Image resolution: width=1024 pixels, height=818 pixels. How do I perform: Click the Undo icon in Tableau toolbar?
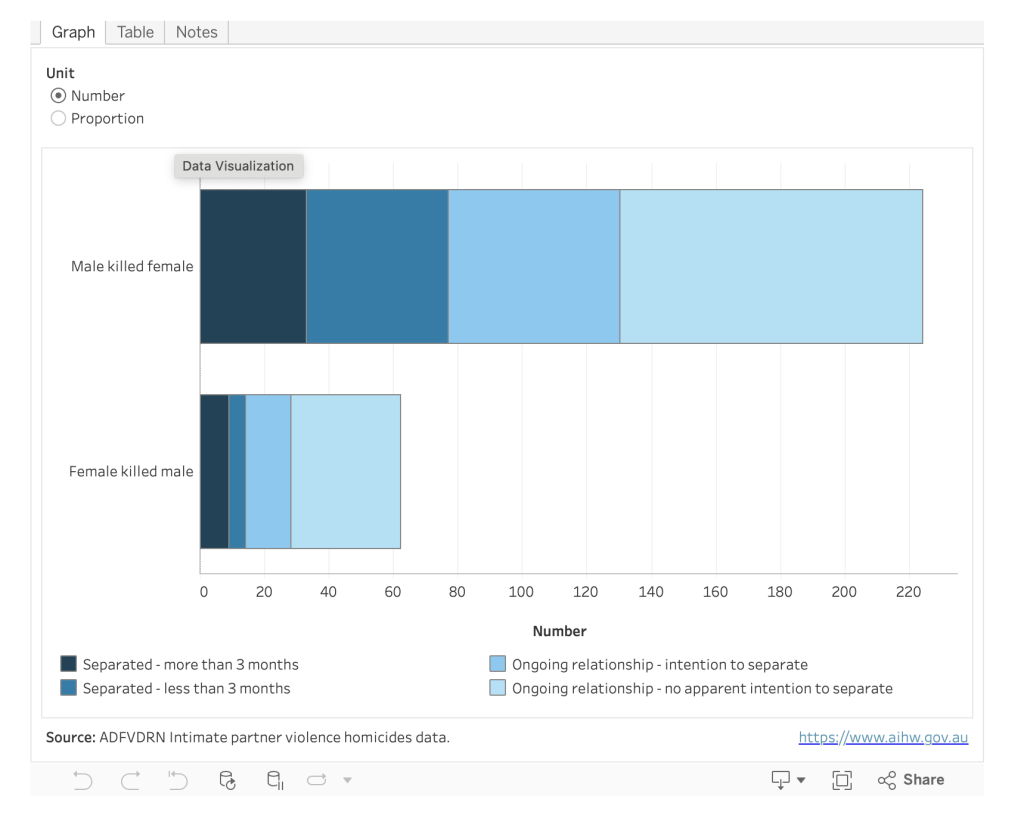[82, 780]
